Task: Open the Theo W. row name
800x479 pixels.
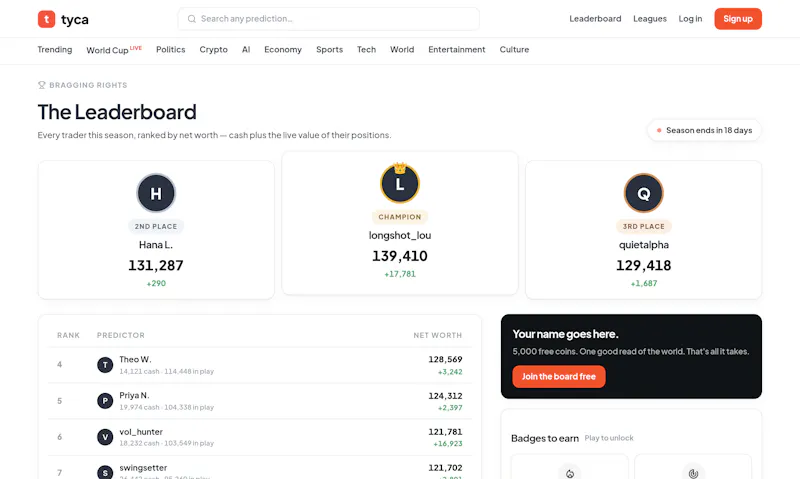Action: (135, 360)
